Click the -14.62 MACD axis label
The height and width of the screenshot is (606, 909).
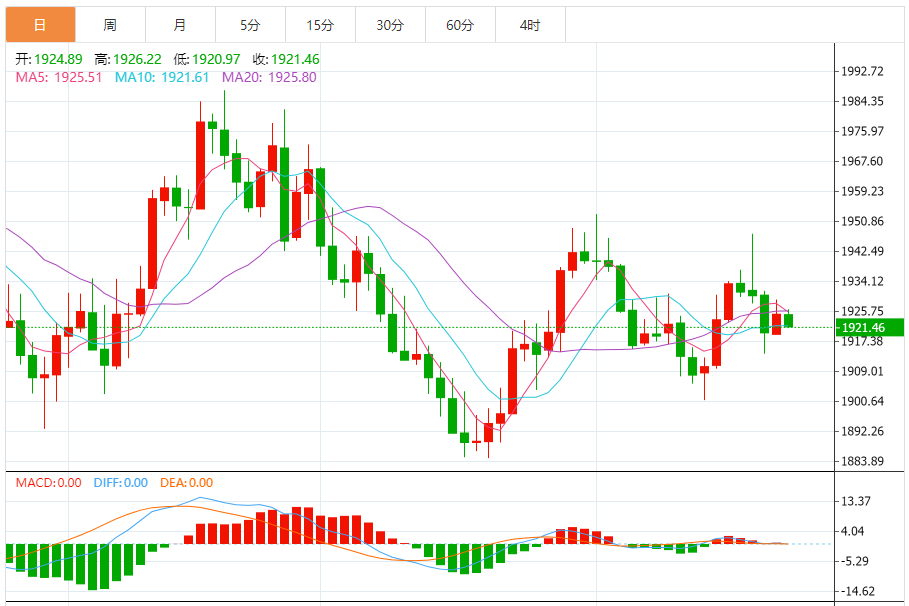(857, 591)
